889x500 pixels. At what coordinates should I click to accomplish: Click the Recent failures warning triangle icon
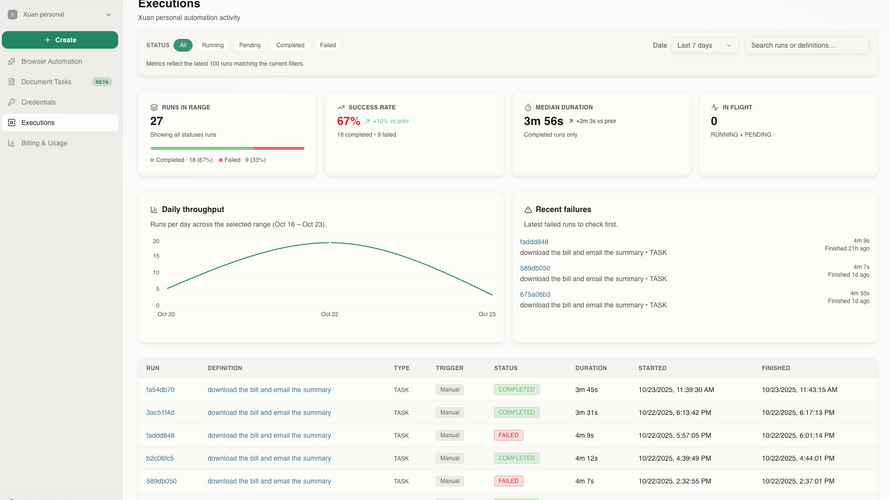coord(528,209)
